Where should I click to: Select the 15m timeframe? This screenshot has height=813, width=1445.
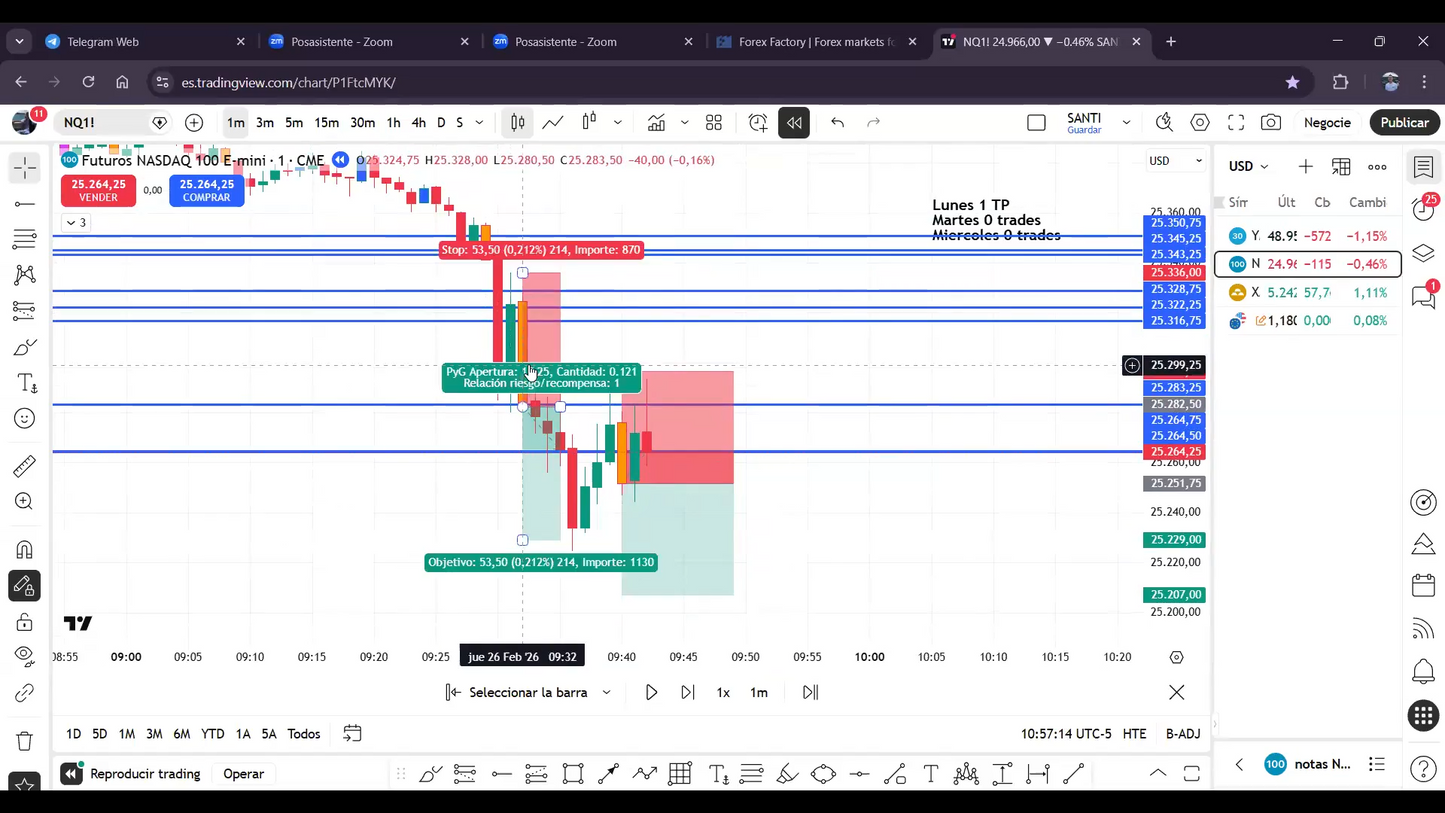[x=326, y=122]
